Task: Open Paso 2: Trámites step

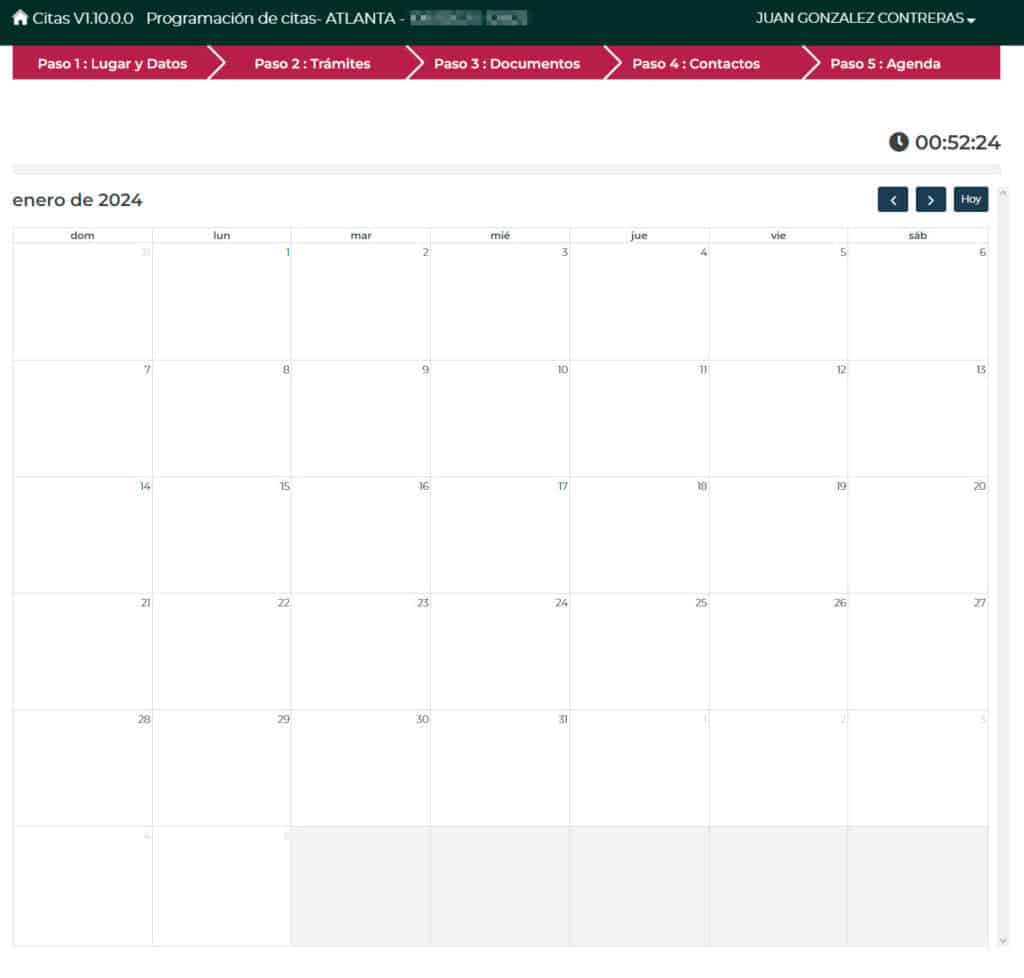Action: point(312,64)
